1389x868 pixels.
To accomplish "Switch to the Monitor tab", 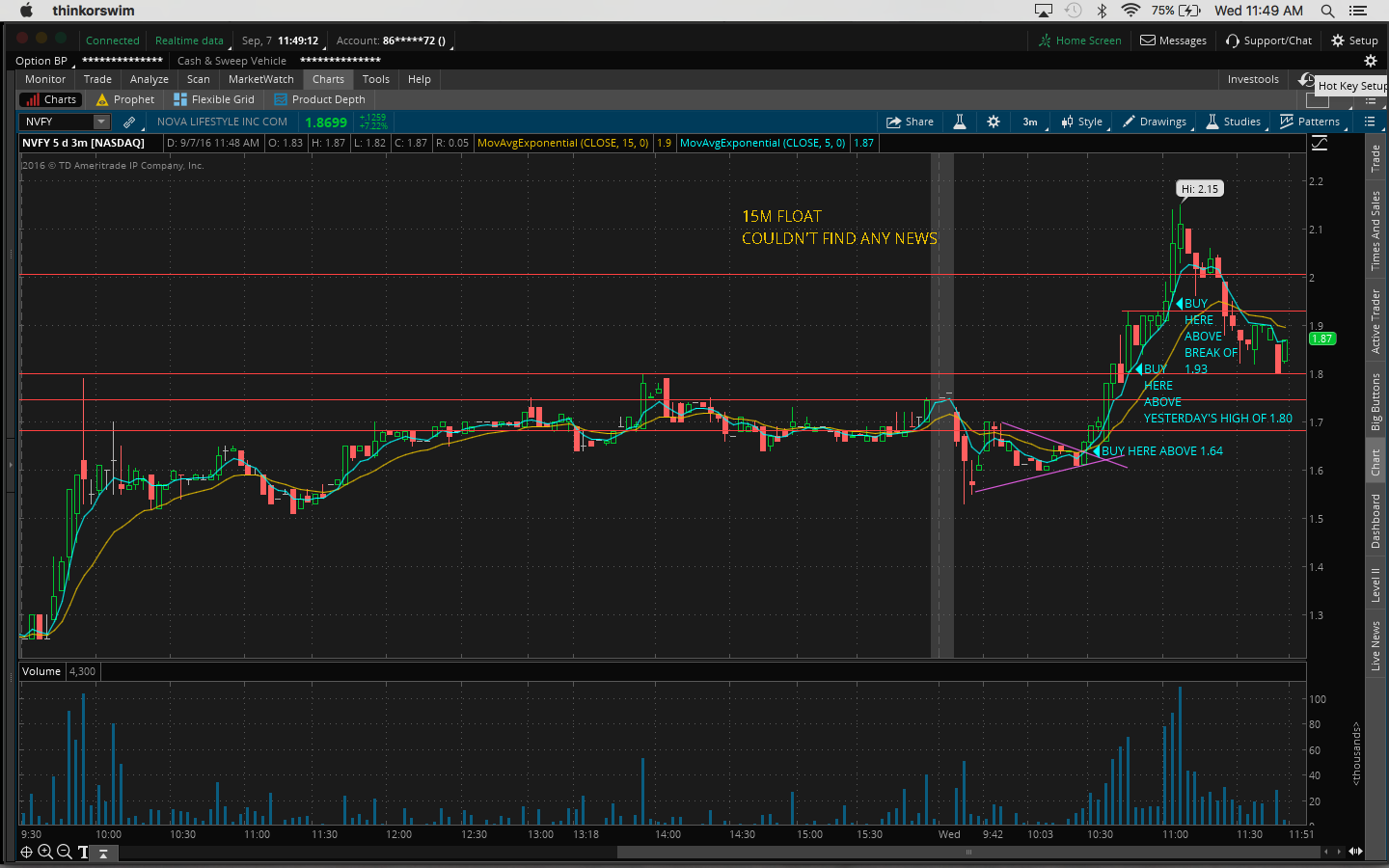I will [45, 79].
